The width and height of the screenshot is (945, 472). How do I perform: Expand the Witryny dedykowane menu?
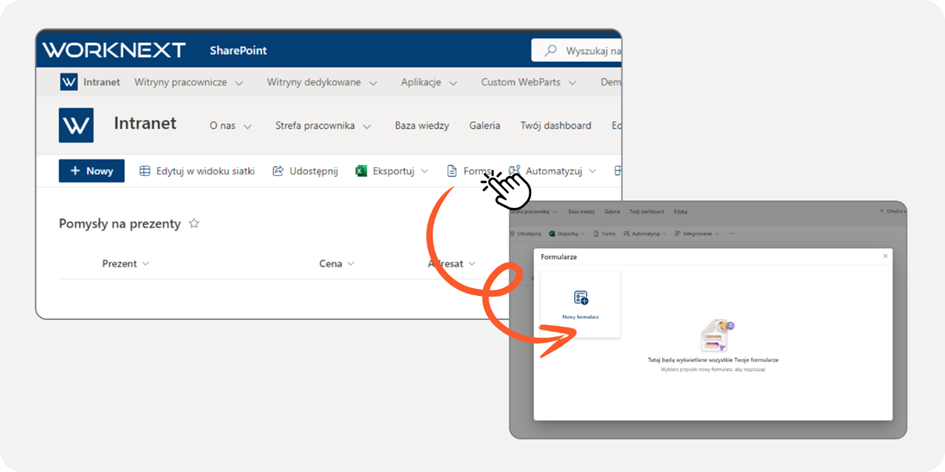[x=373, y=83]
